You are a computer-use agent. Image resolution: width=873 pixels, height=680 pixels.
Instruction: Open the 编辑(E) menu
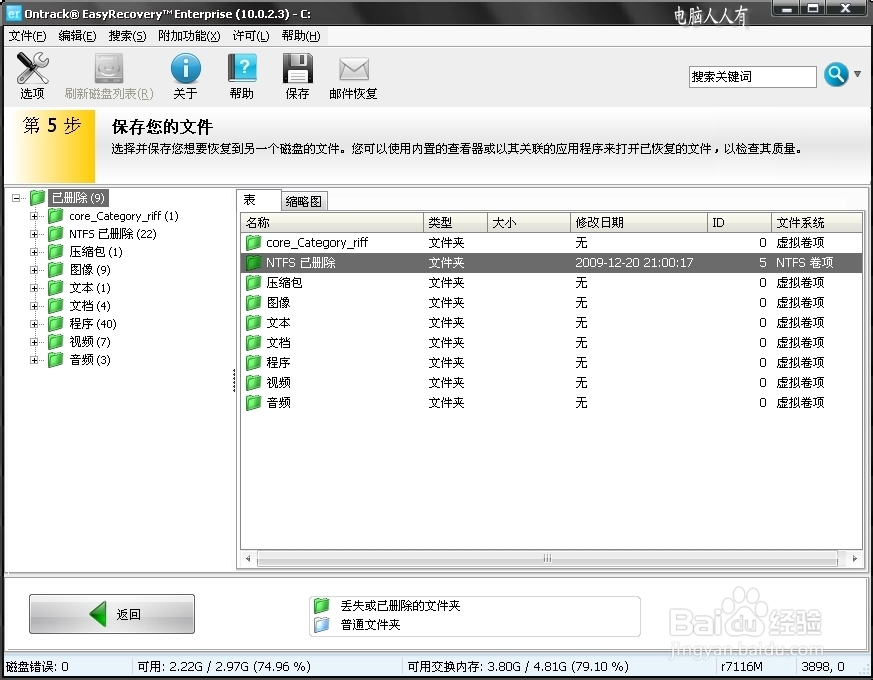click(77, 36)
